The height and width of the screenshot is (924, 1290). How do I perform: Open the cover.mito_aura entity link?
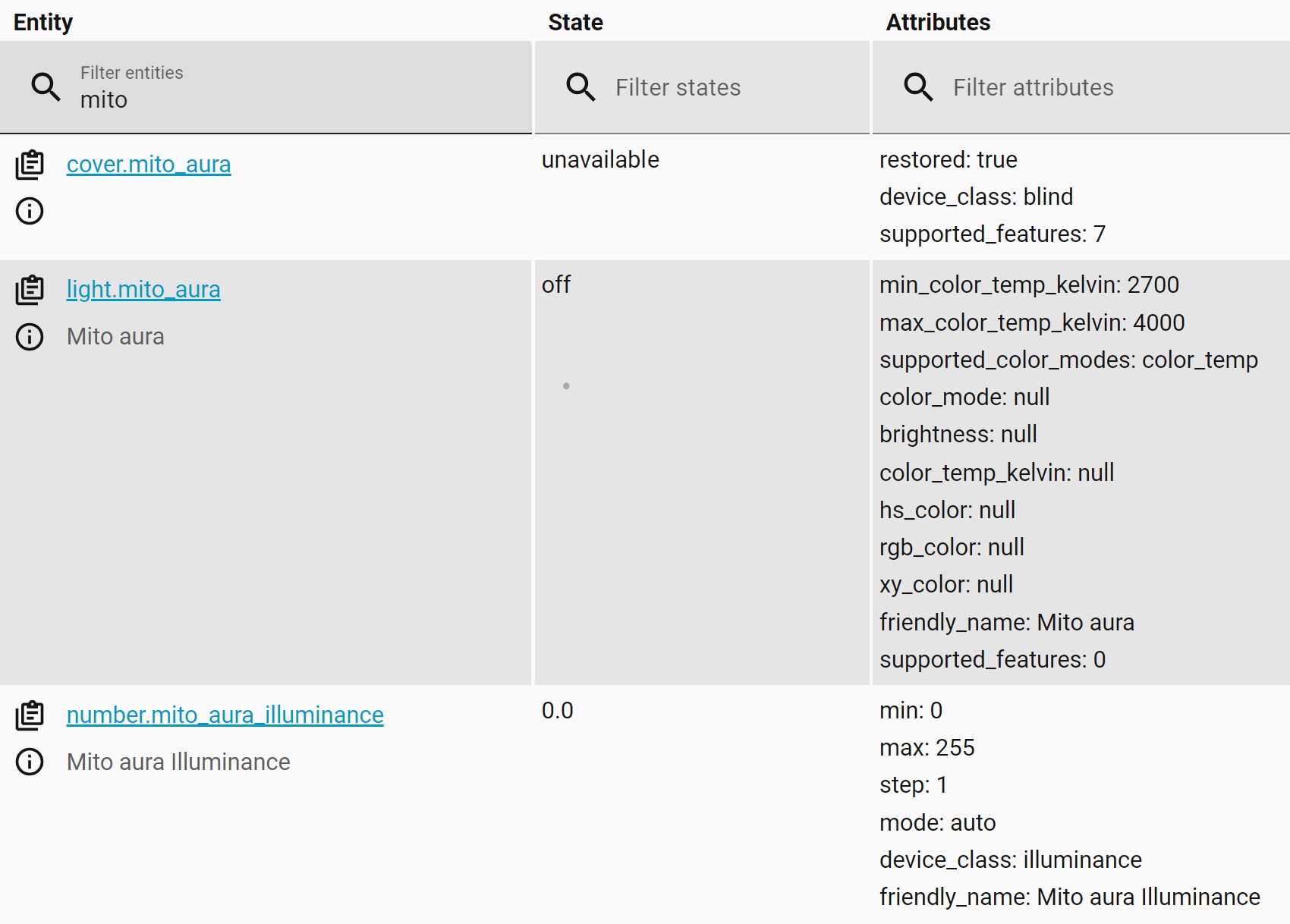tap(149, 165)
